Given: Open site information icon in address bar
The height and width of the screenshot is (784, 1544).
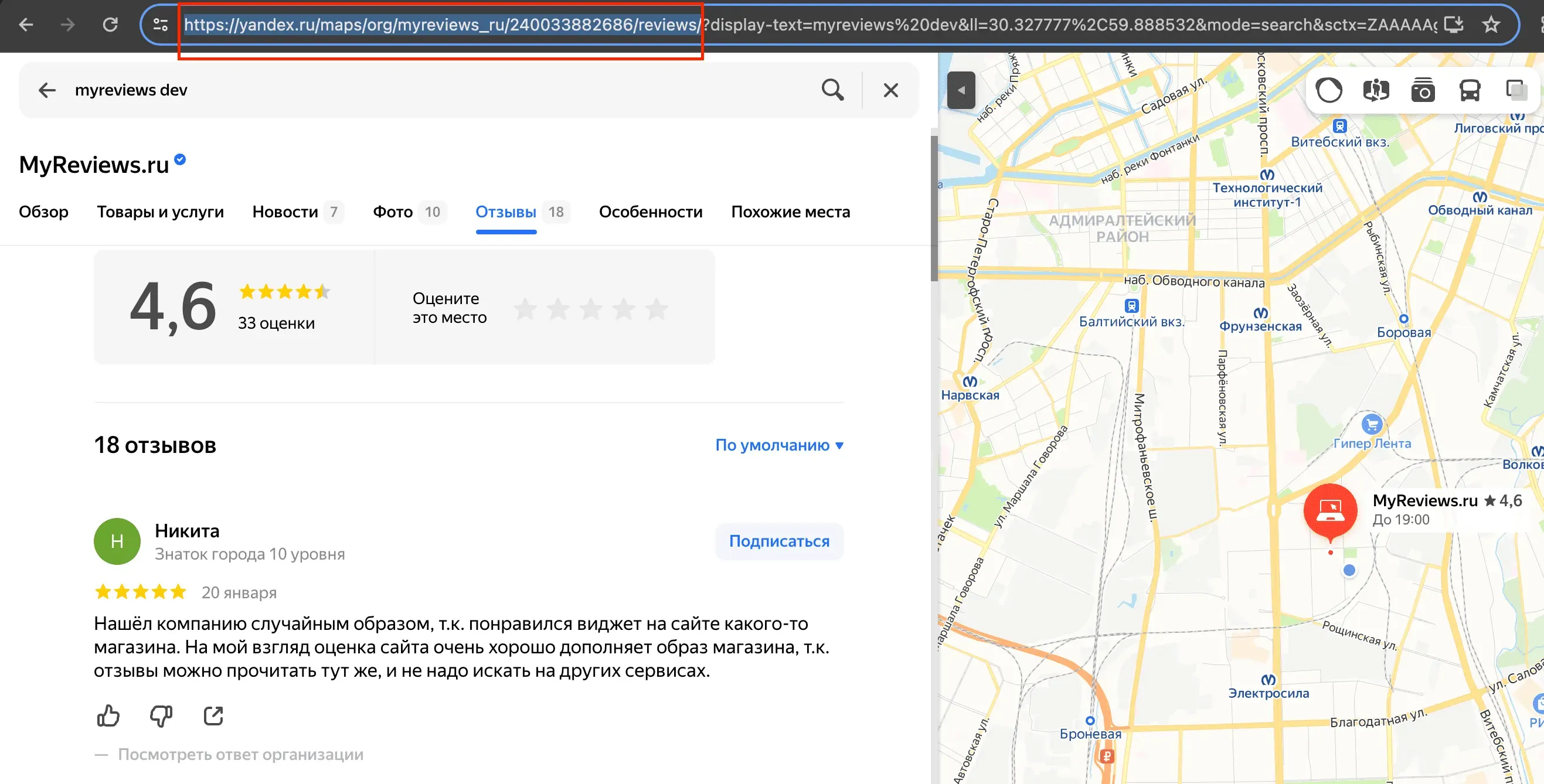Looking at the screenshot, I should point(161,25).
